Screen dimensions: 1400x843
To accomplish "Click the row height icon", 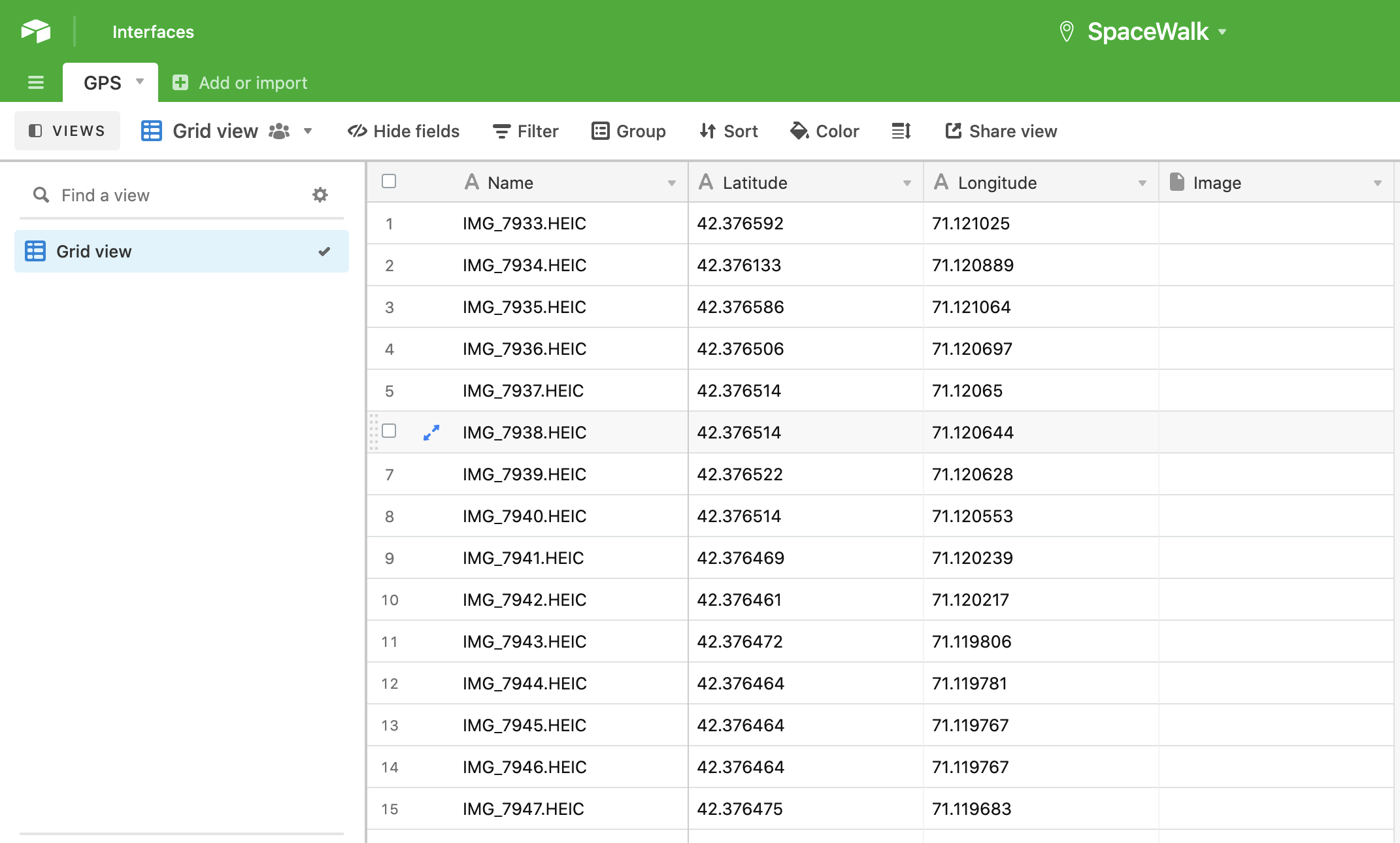I will pyautogui.click(x=901, y=131).
